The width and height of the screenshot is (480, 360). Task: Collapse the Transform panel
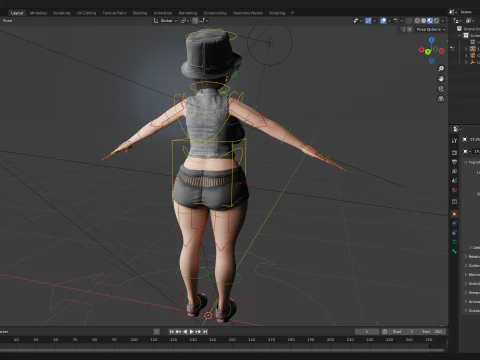[466, 162]
